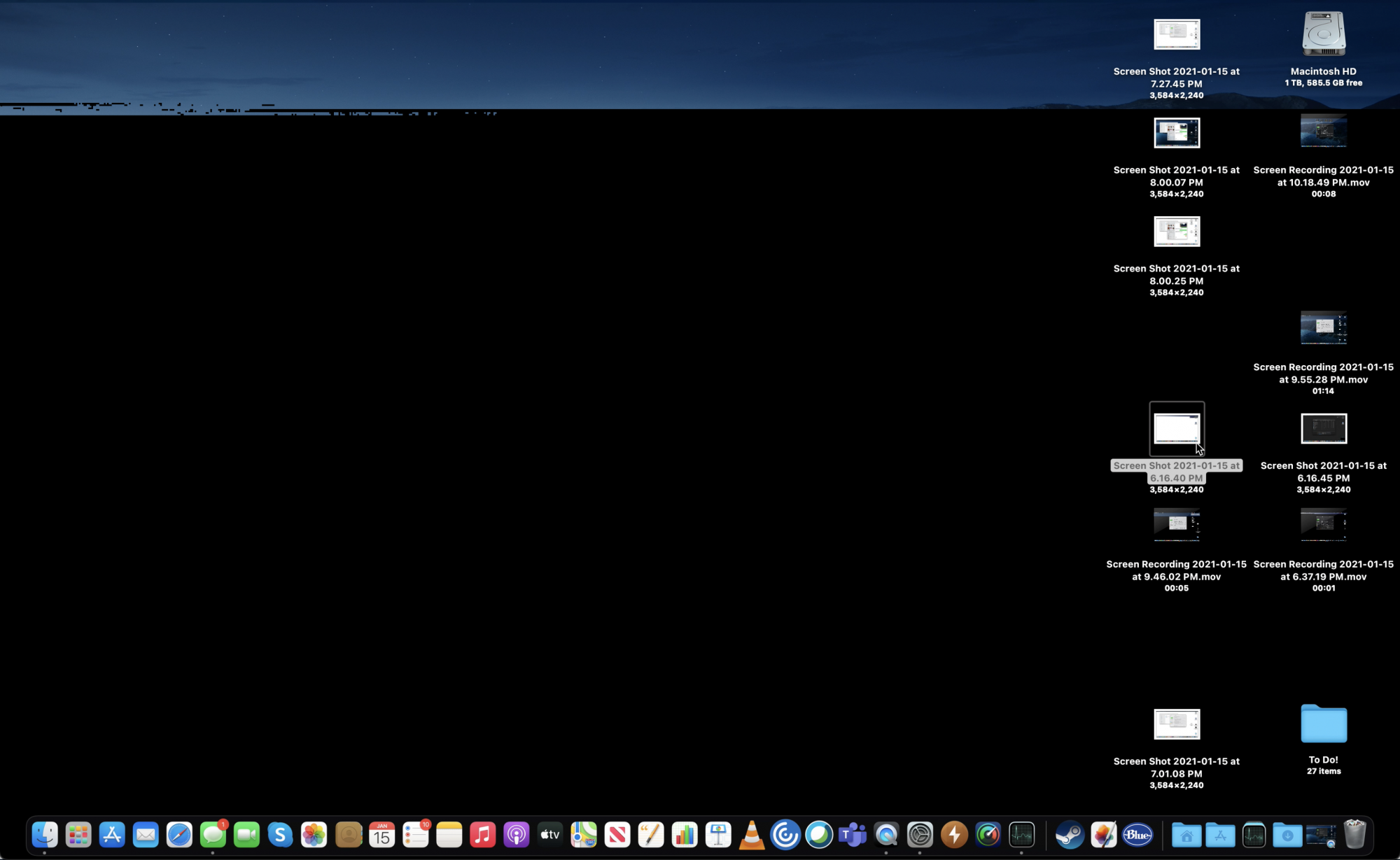The image size is (1400, 860).
Task: Open the Macintosh HD drive
Action: (x=1323, y=35)
